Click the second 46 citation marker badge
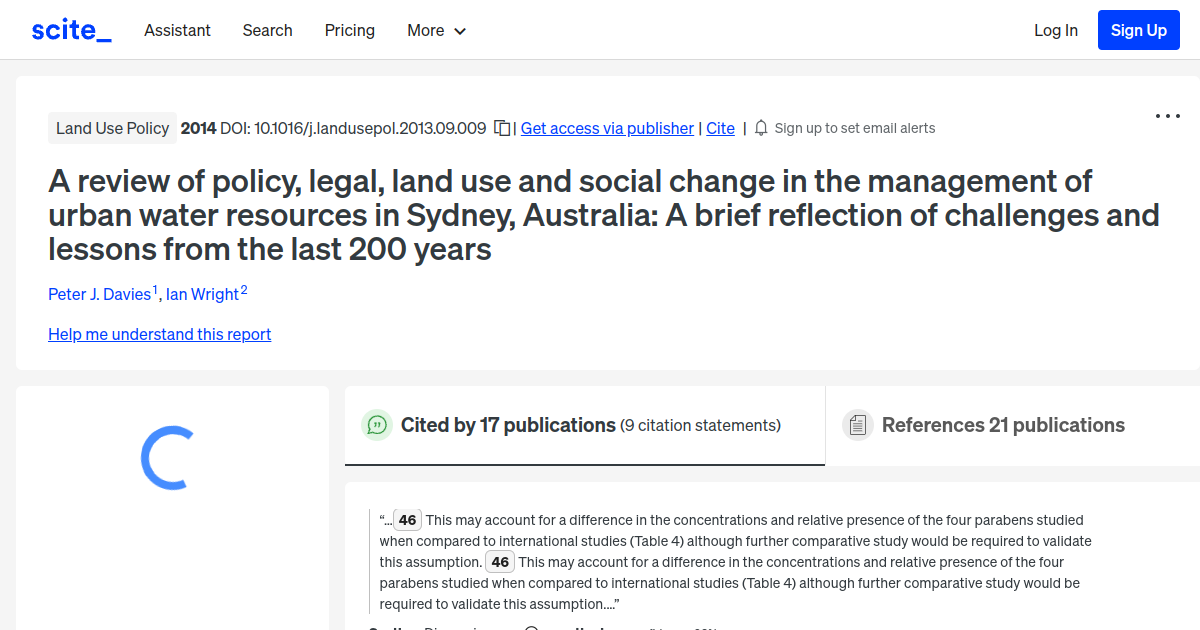The image size is (1200, 630). point(499,562)
